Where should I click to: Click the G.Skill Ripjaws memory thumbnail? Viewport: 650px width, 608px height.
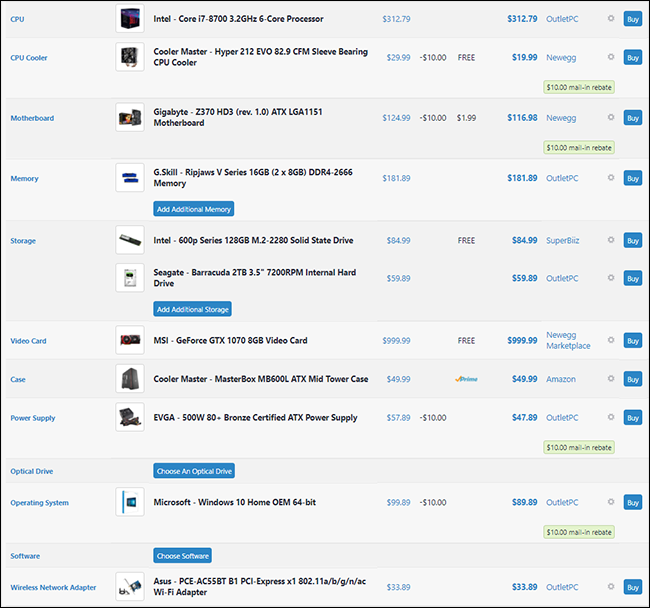click(130, 177)
